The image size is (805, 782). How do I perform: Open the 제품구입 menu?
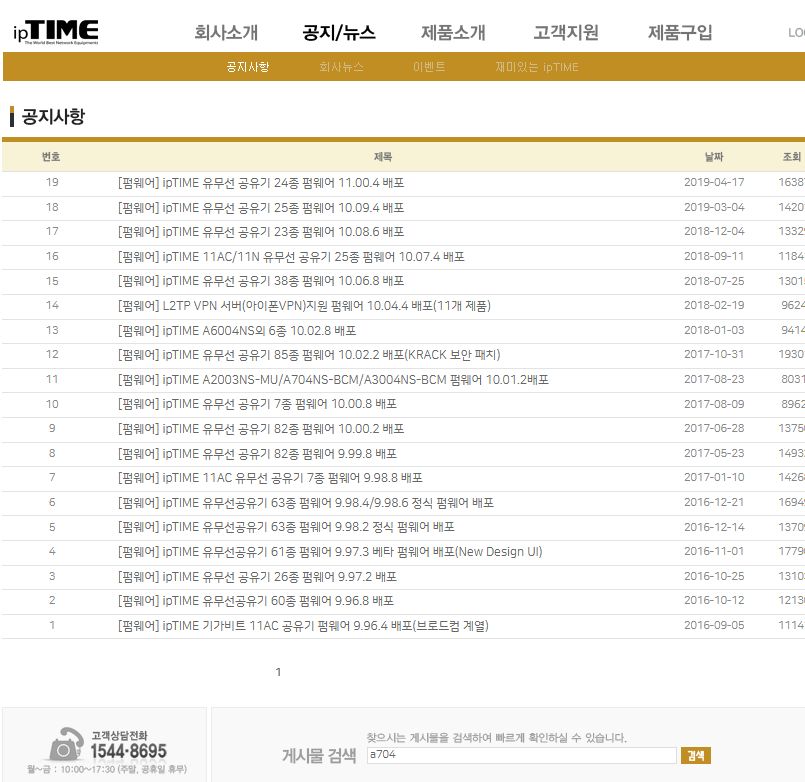(680, 32)
